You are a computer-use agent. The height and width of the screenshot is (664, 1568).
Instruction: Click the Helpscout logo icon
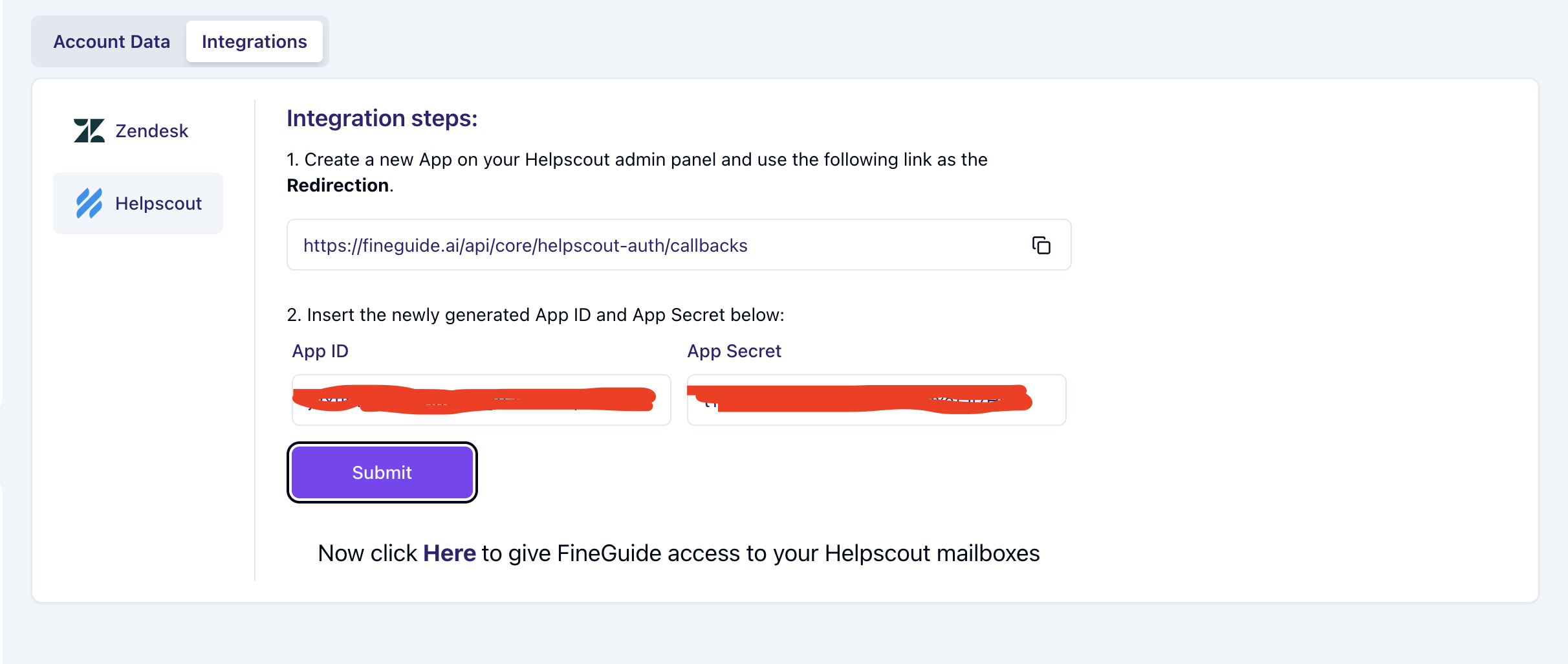click(x=89, y=203)
